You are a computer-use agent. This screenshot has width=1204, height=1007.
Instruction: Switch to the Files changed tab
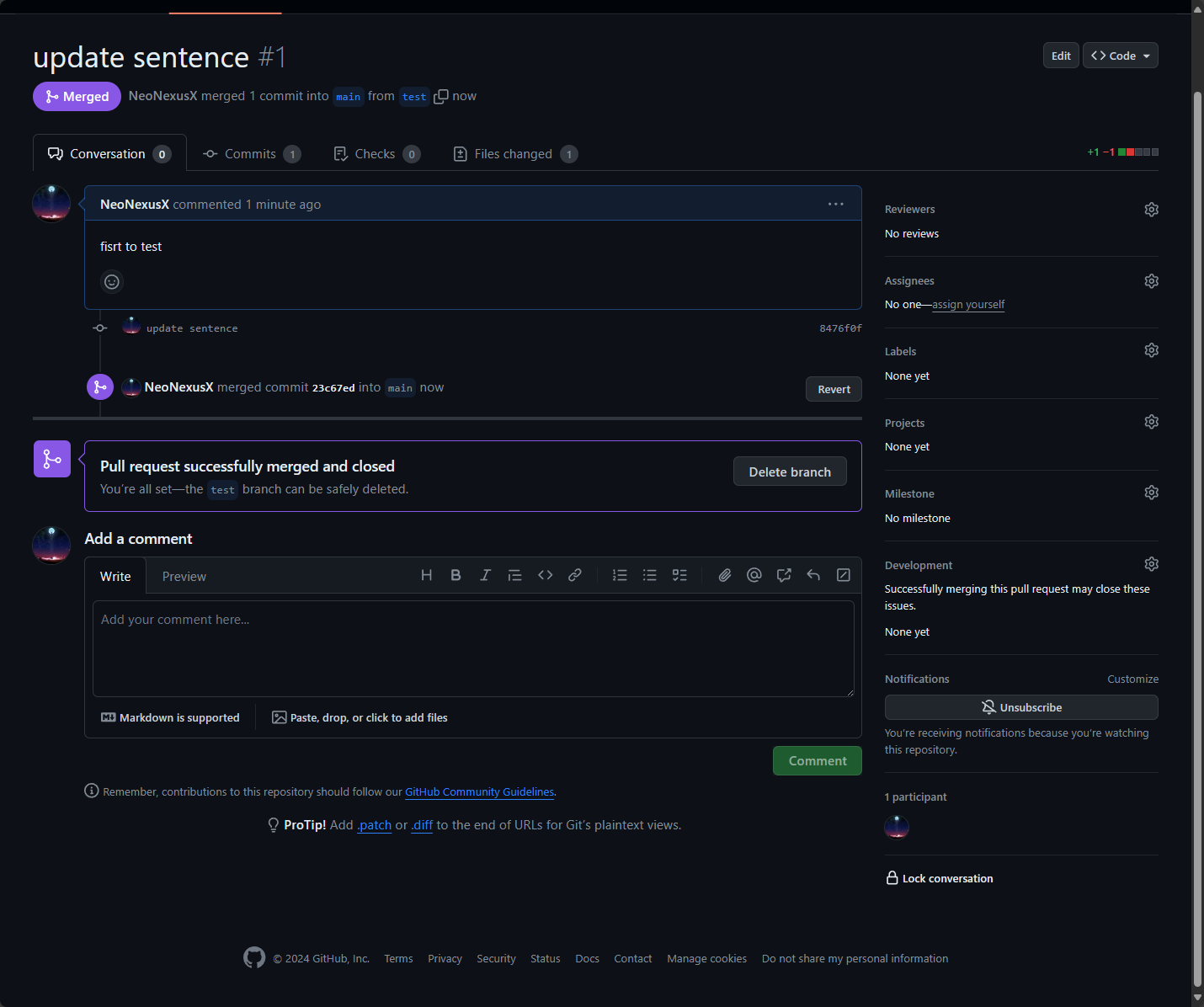[515, 154]
